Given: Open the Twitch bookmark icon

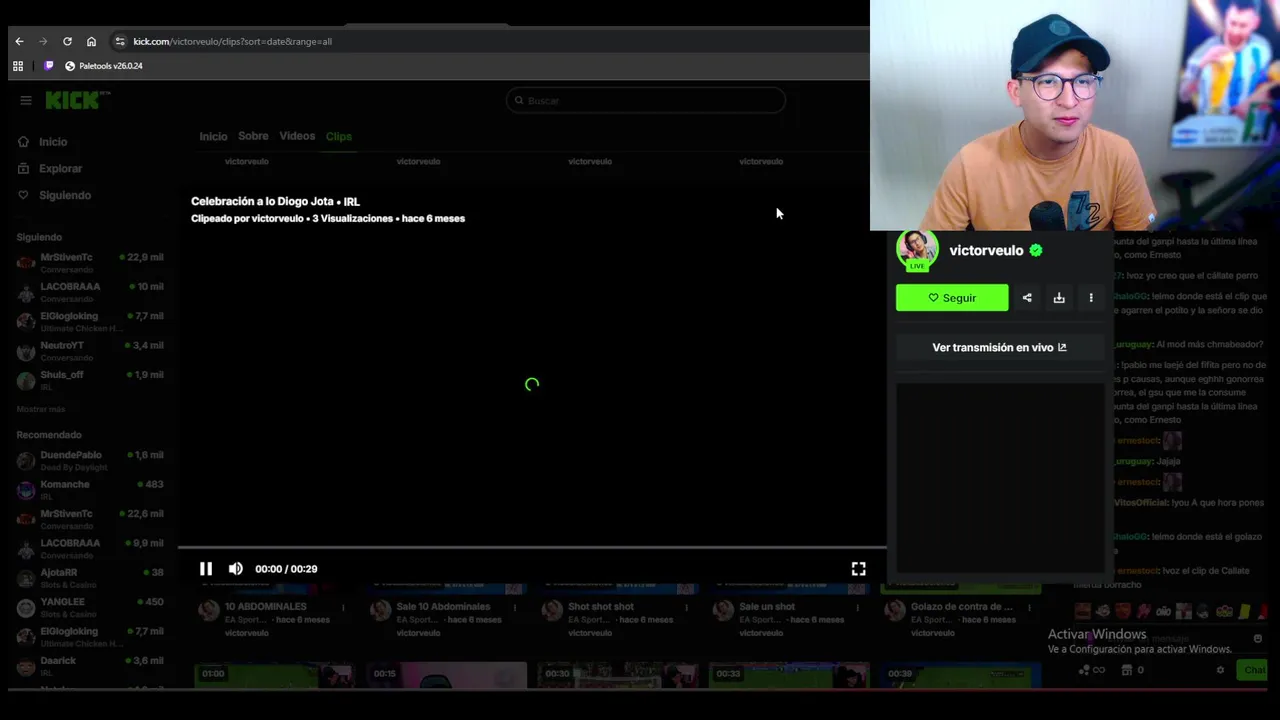Looking at the screenshot, I should [x=49, y=66].
